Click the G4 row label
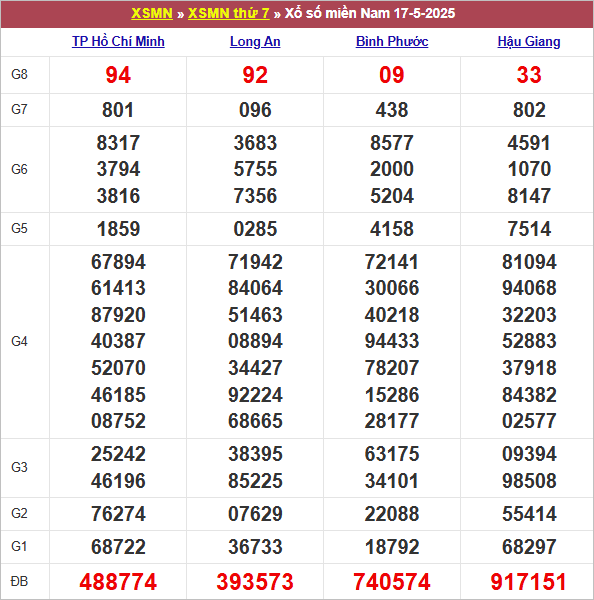594x600 pixels. [x=20, y=341]
